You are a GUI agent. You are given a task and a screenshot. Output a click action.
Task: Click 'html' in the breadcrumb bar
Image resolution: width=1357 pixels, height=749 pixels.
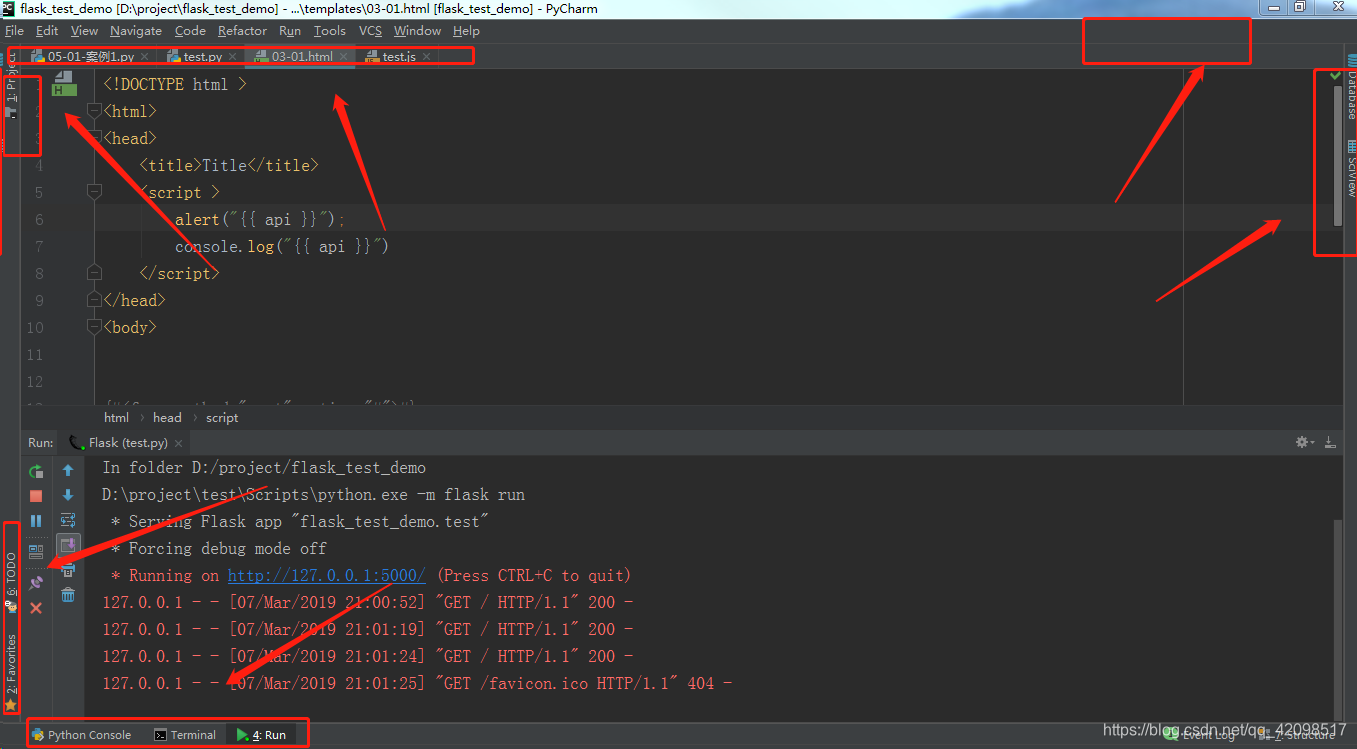coord(116,418)
